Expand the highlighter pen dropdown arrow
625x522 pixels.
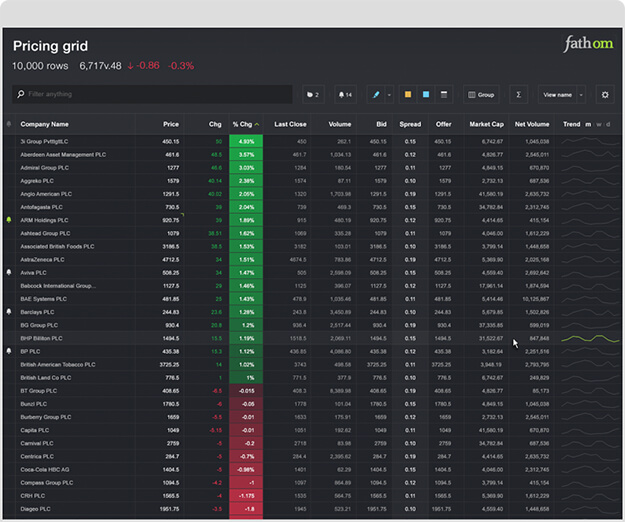(x=389, y=95)
